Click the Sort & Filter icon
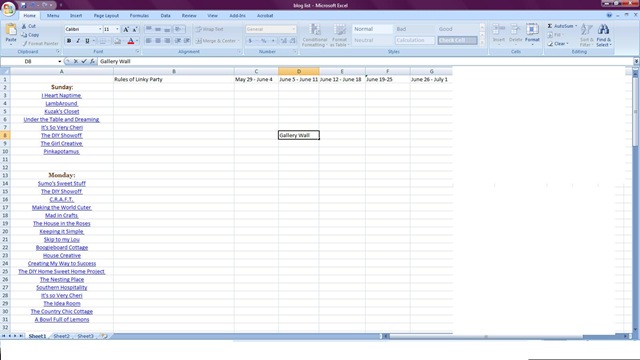Viewport: 640px width, 360px height. (587, 30)
